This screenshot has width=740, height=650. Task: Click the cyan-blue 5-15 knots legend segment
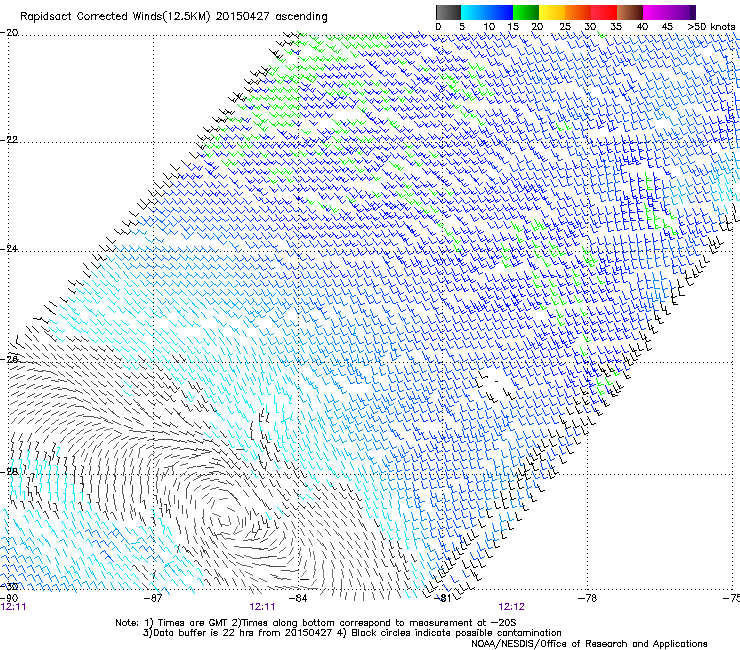click(487, 12)
